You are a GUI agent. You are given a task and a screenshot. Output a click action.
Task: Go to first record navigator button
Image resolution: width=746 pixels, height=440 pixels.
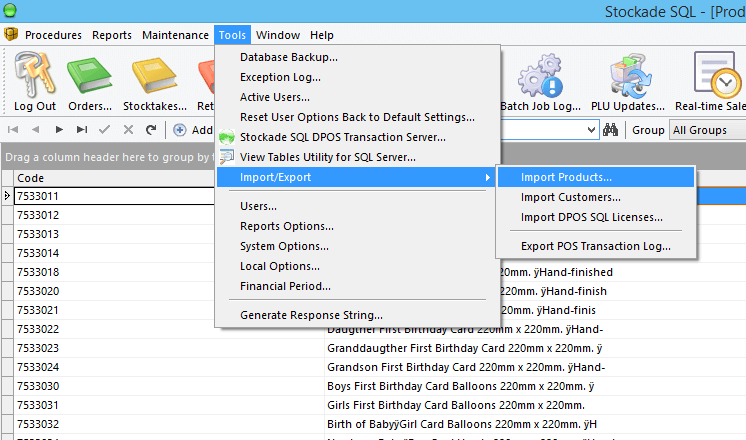(13, 129)
